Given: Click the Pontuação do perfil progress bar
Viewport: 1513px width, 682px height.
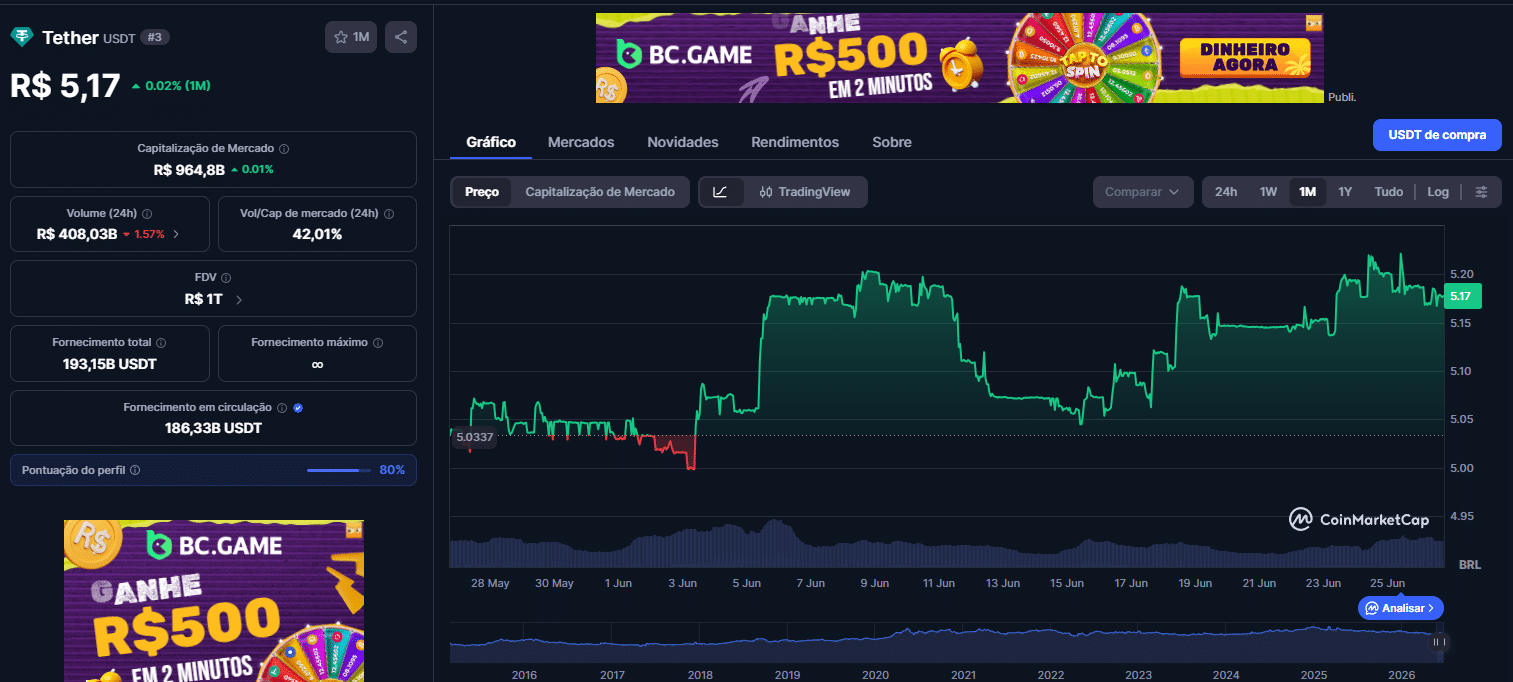Looking at the screenshot, I should pos(339,470).
